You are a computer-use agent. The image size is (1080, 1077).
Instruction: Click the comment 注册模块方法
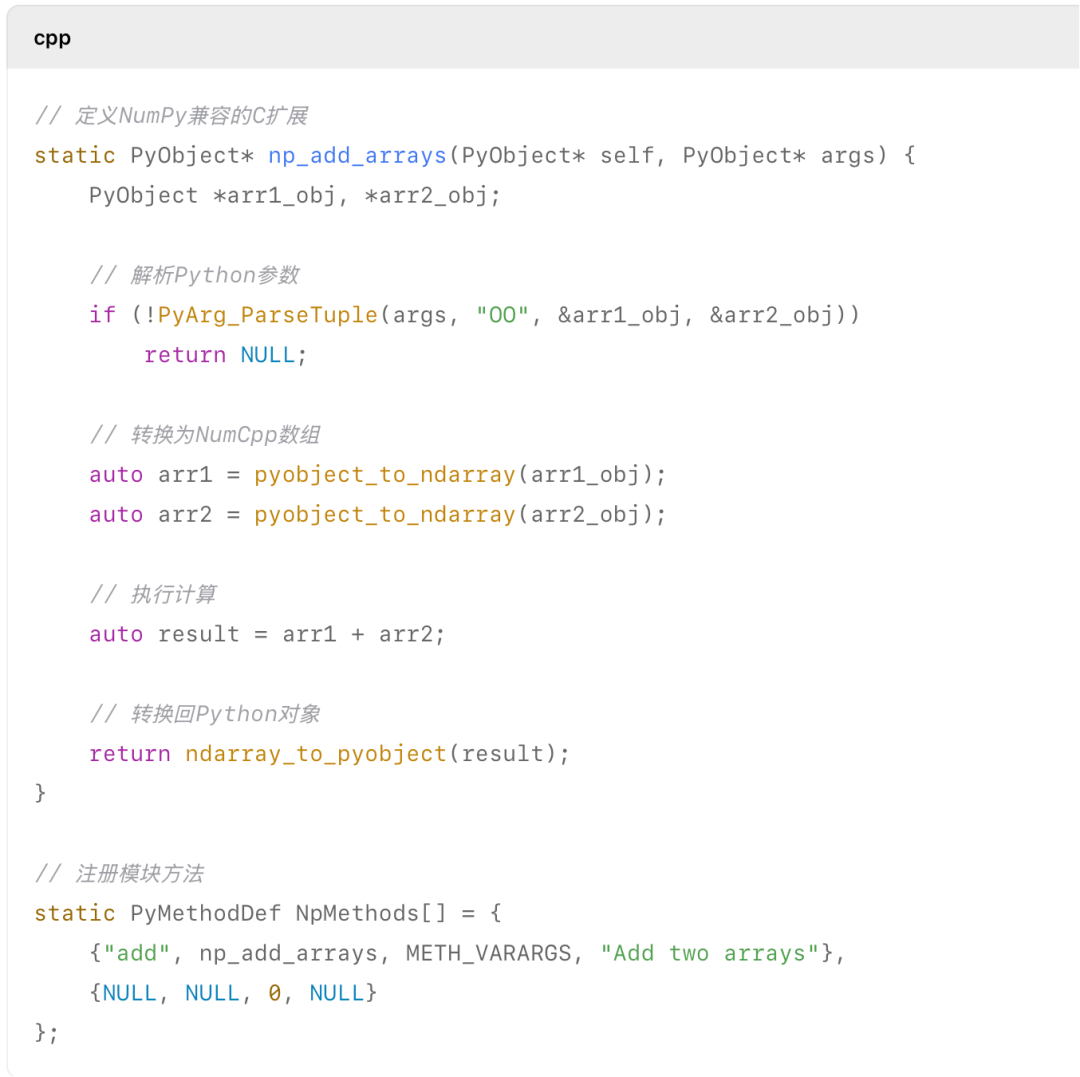pos(119,874)
